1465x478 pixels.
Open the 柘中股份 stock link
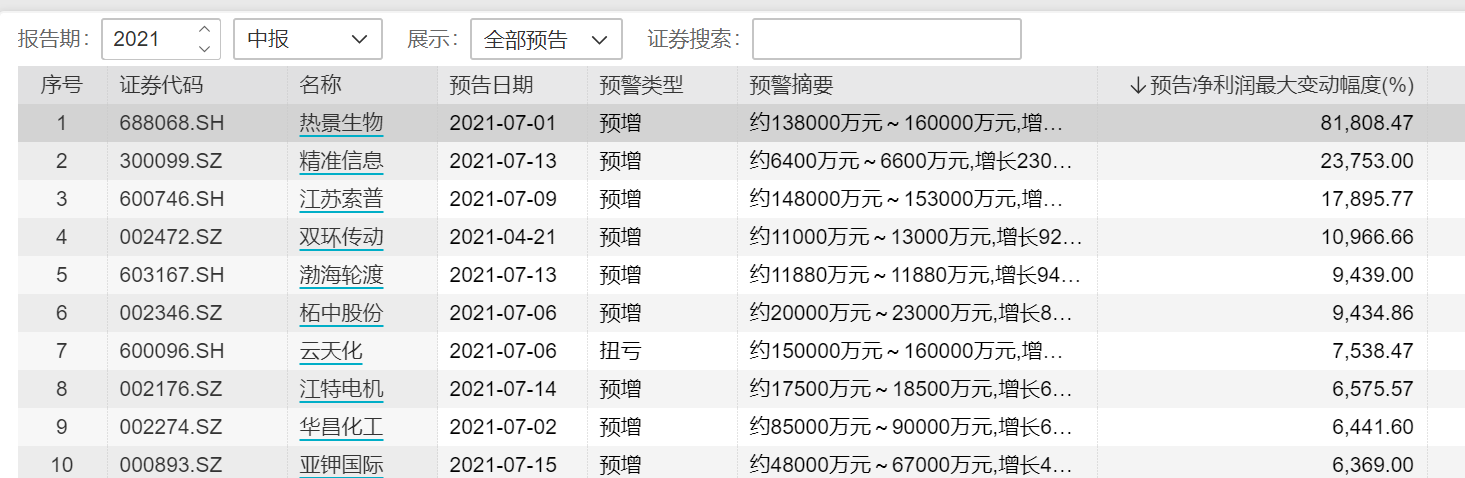pos(341,313)
